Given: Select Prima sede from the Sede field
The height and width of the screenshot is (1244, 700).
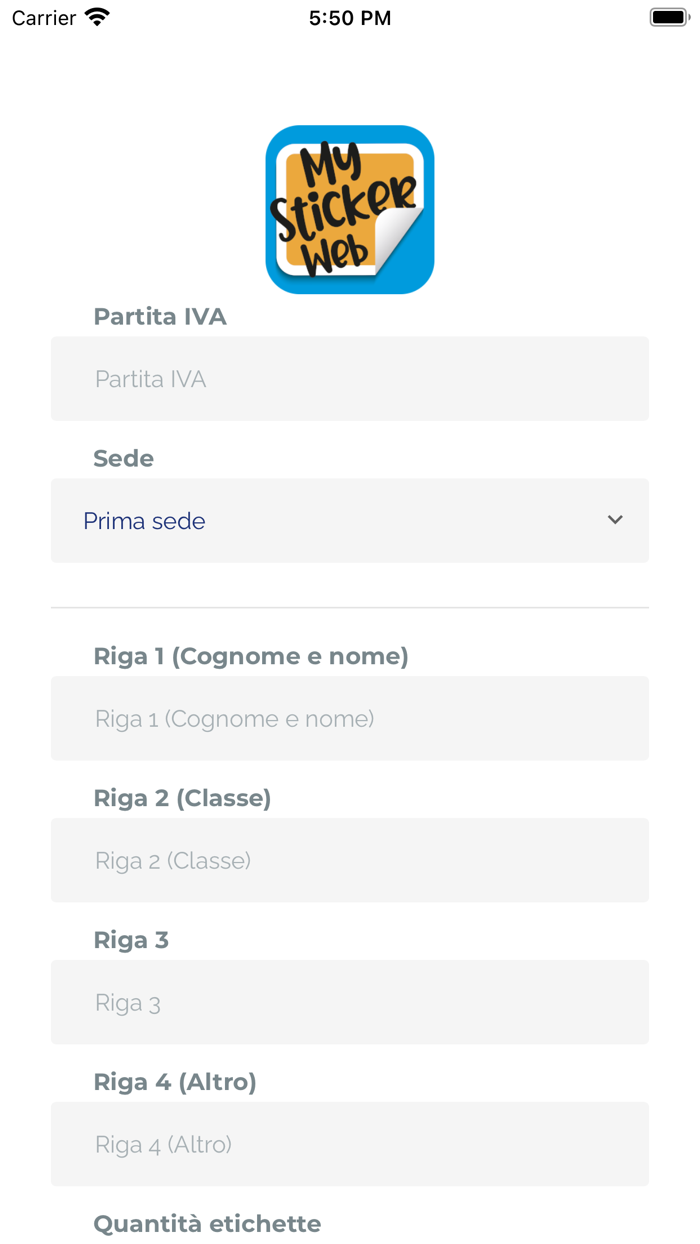Looking at the screenshot, I should 145,520.
